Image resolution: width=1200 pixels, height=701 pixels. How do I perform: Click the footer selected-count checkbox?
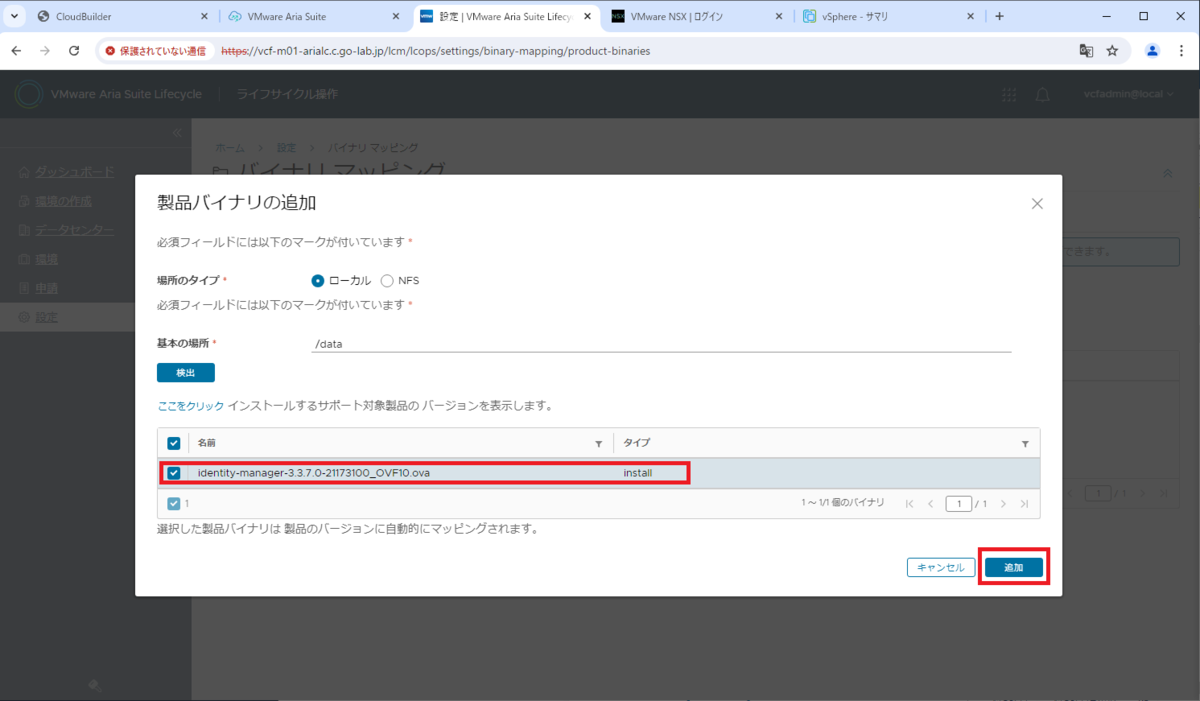[x=174, y=504]
